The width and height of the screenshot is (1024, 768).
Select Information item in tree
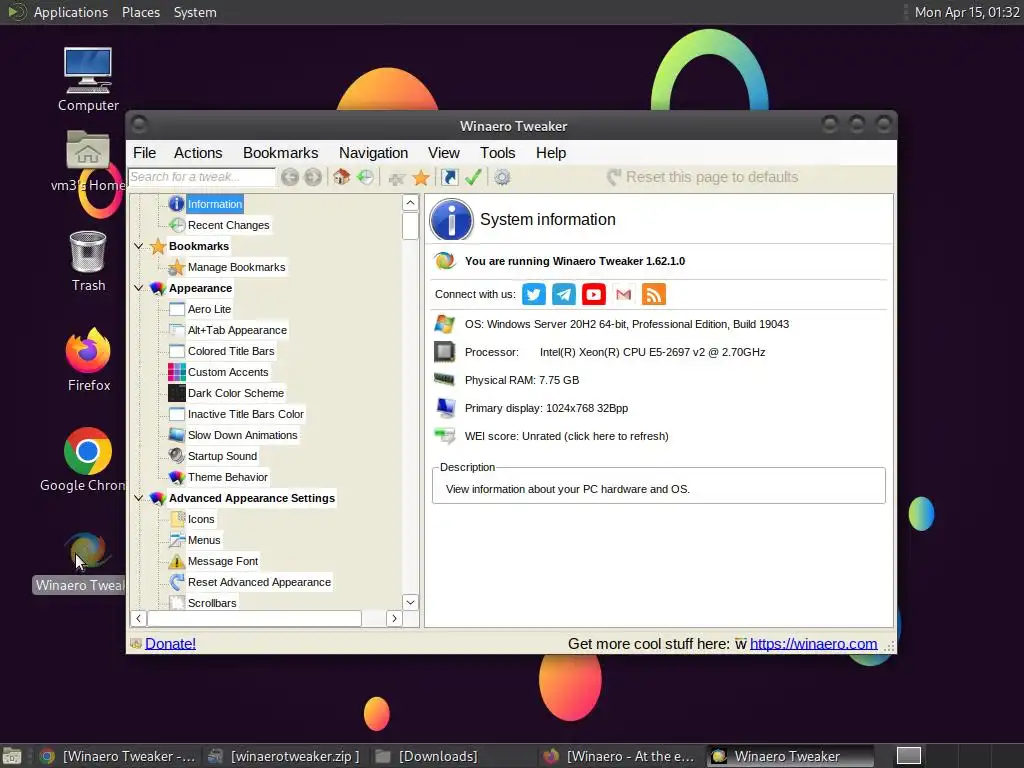point(215,204)
